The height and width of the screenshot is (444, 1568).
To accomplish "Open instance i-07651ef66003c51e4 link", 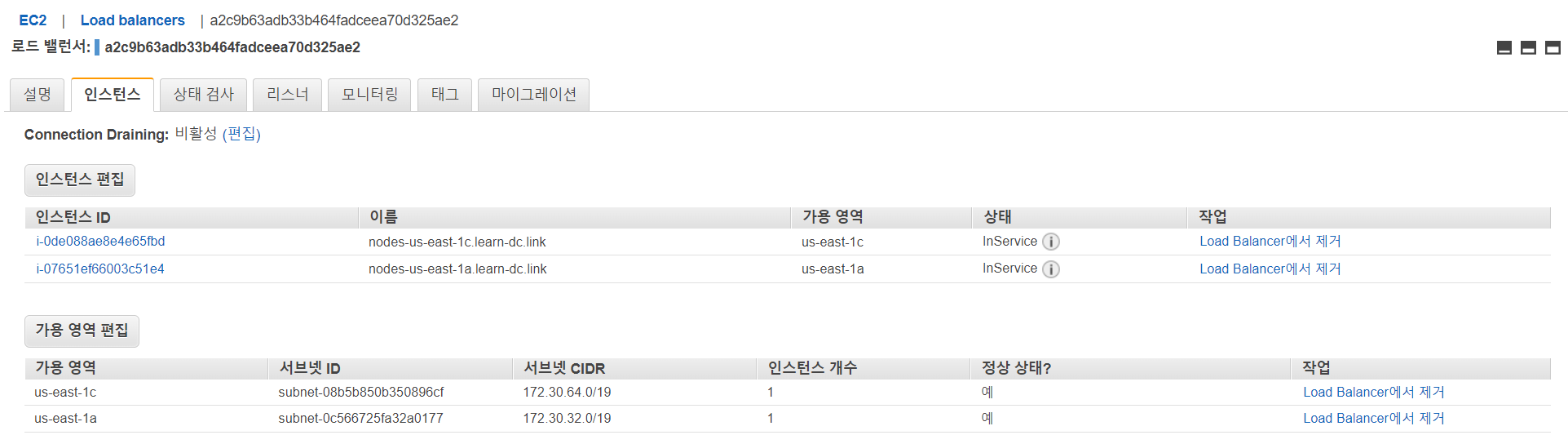I will point(100,269).
